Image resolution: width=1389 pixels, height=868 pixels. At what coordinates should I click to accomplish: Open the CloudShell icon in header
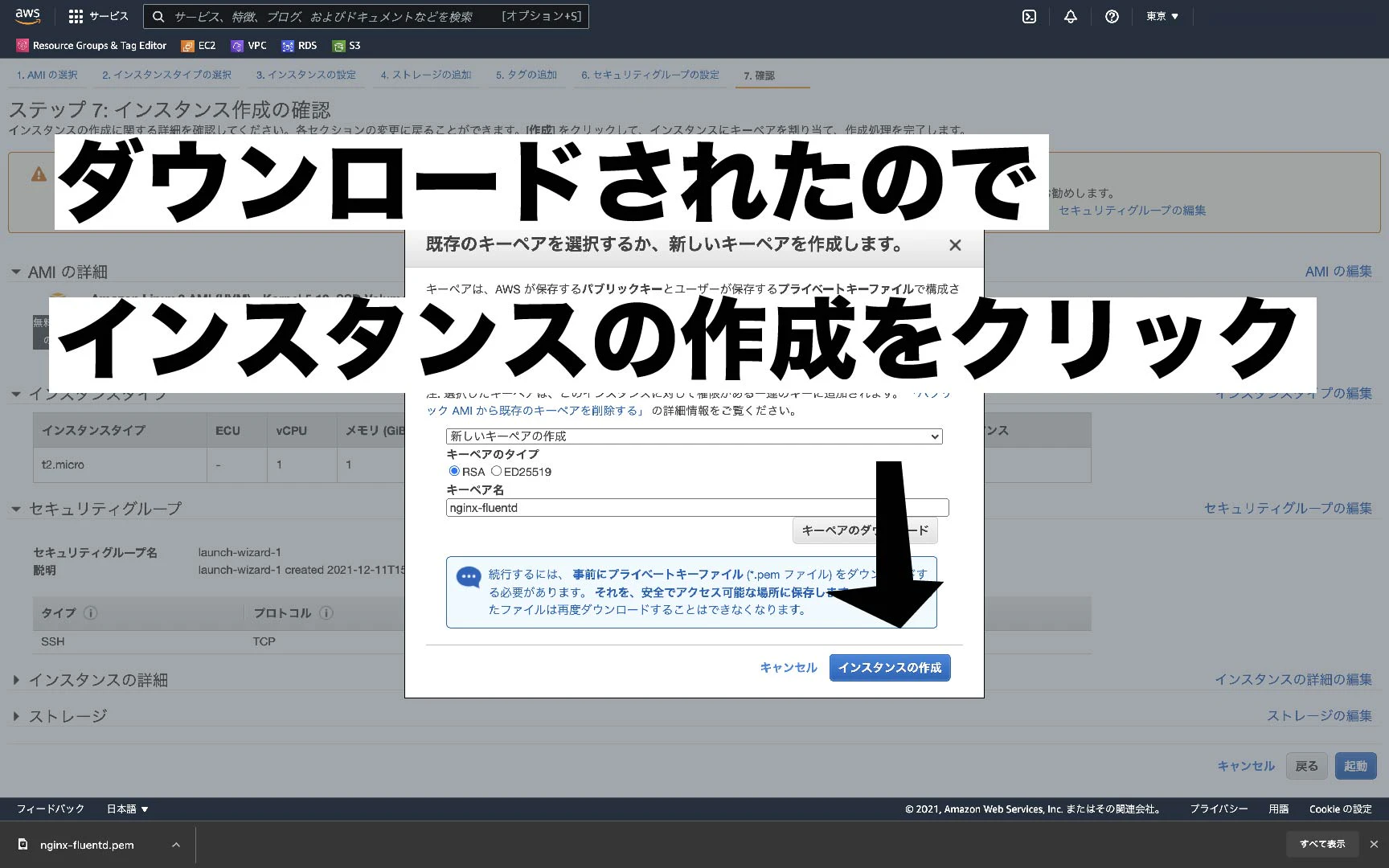[1029, 16]
